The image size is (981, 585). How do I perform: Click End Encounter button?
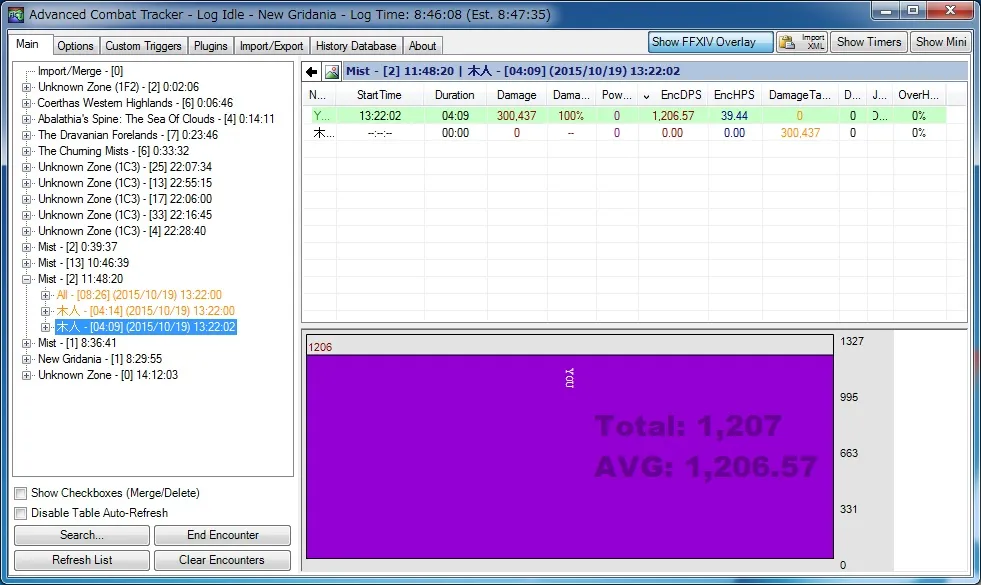point(223,535)
